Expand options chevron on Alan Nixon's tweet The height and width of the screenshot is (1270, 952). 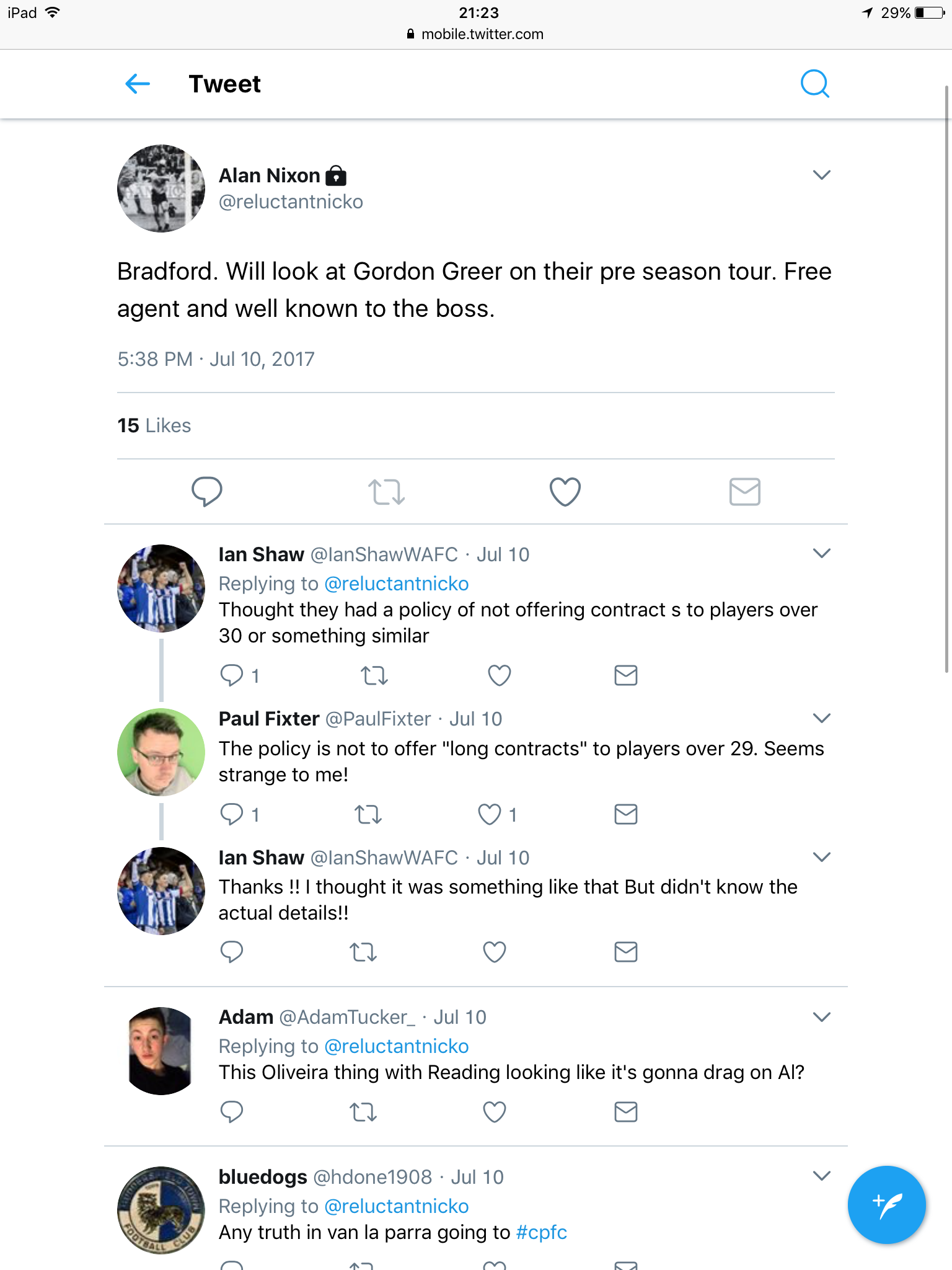pos(821,175)
